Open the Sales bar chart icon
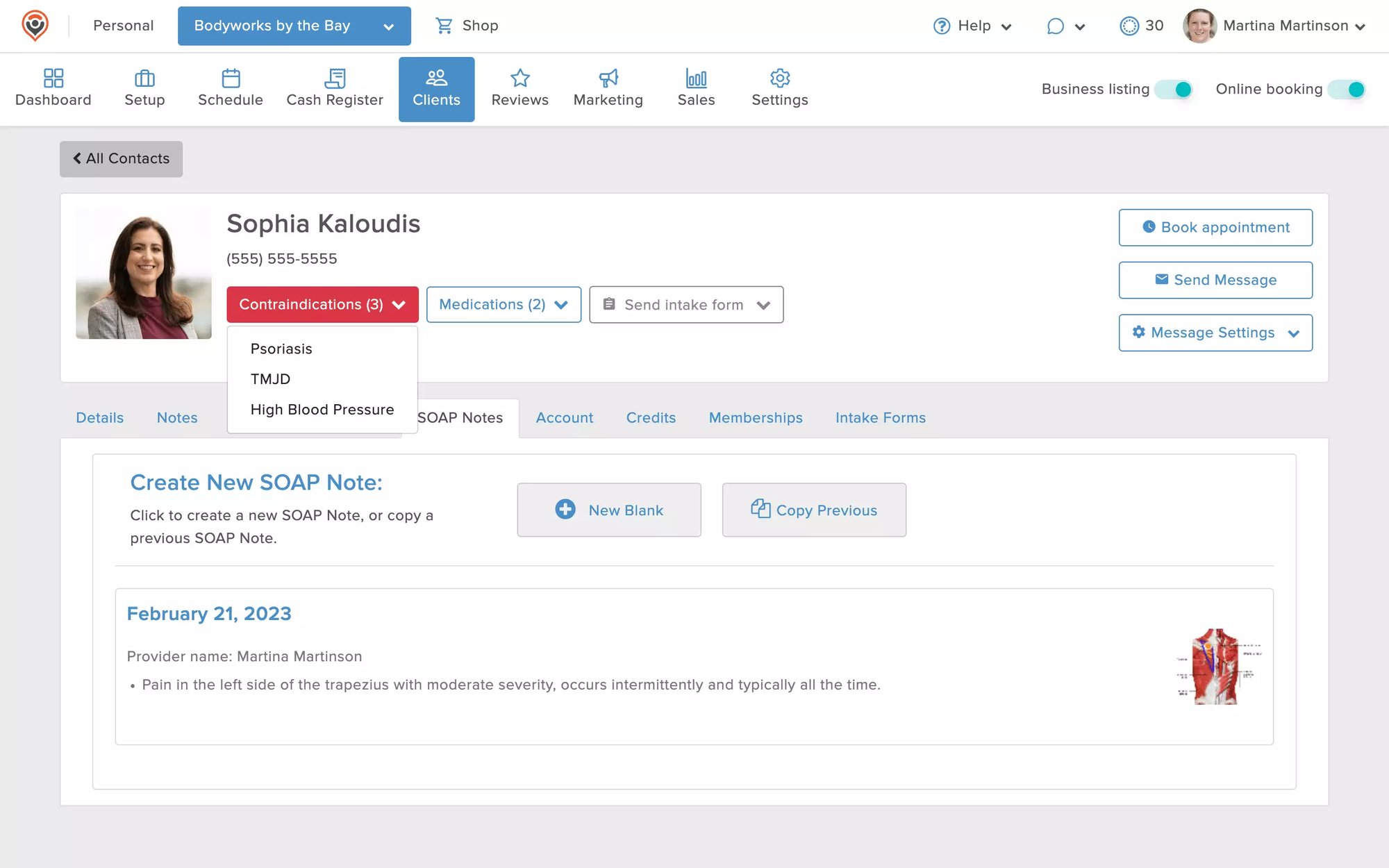Screen dimensions: 1389x868 696,77
